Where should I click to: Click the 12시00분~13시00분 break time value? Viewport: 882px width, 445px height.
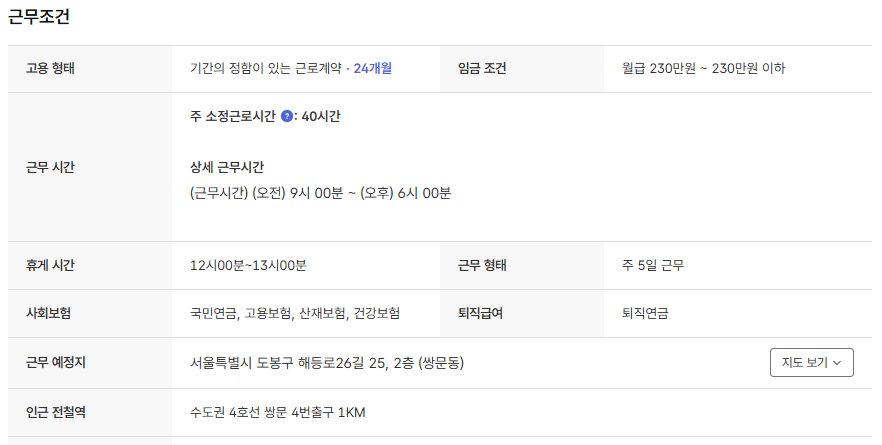coord(248,265)
